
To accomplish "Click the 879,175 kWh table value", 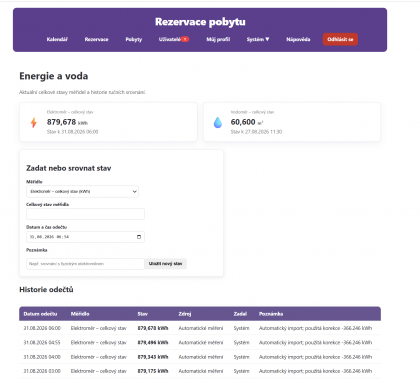I will point(153,371).
